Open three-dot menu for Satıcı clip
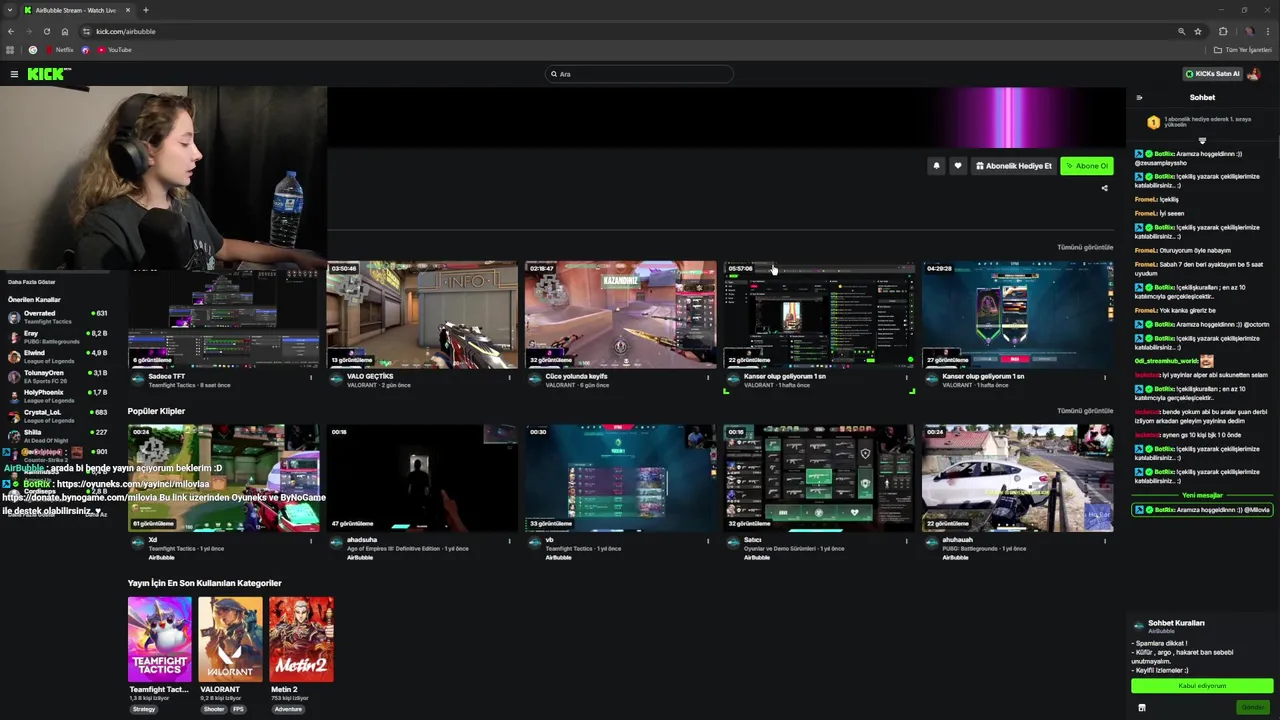The height and width of the screenshot is (720, 1280). [x=907, y=541]
